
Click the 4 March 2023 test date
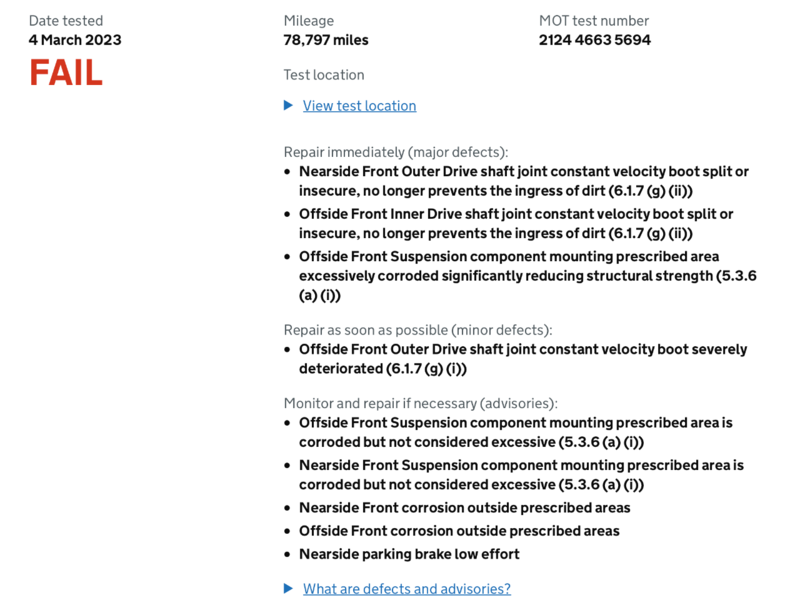[75, 40]
